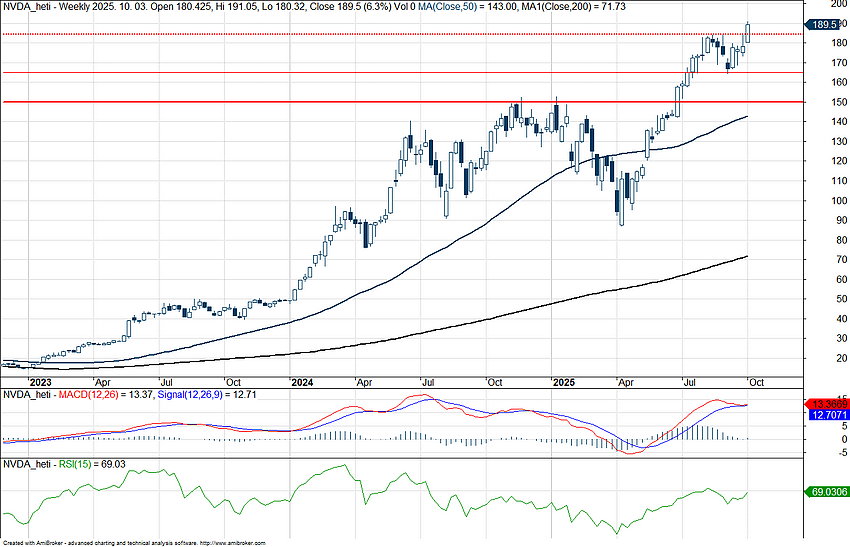Select the blue Signal value tag

pyautogui.click(x=825, y=414)
